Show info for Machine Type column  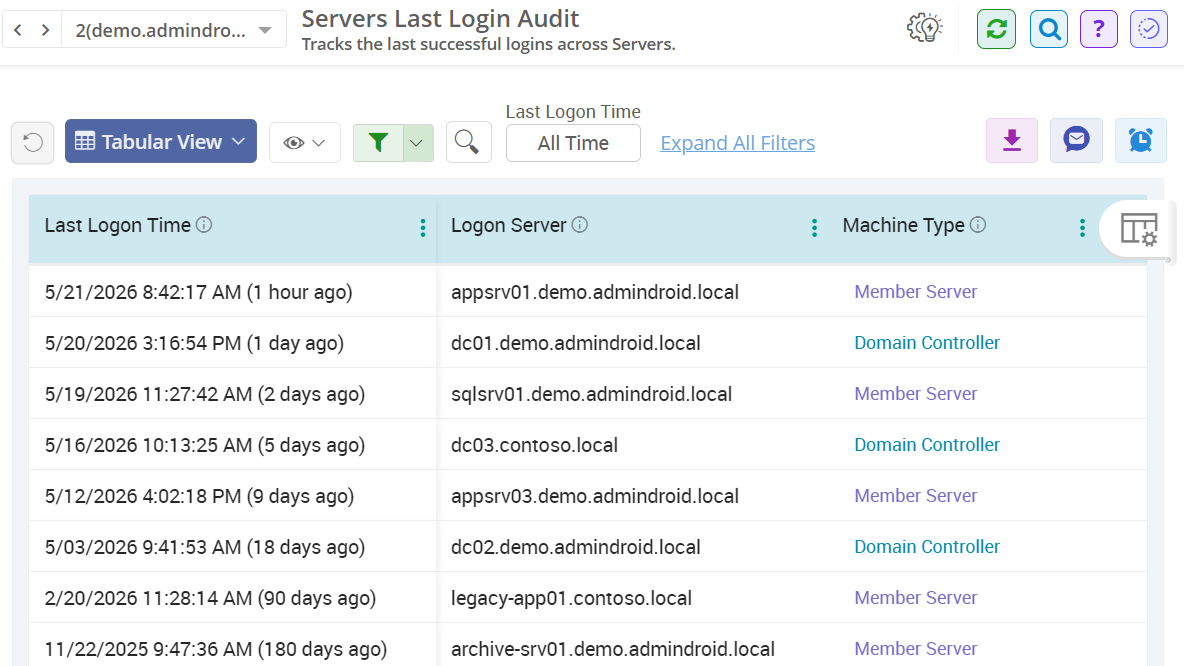tap(978, 224)
